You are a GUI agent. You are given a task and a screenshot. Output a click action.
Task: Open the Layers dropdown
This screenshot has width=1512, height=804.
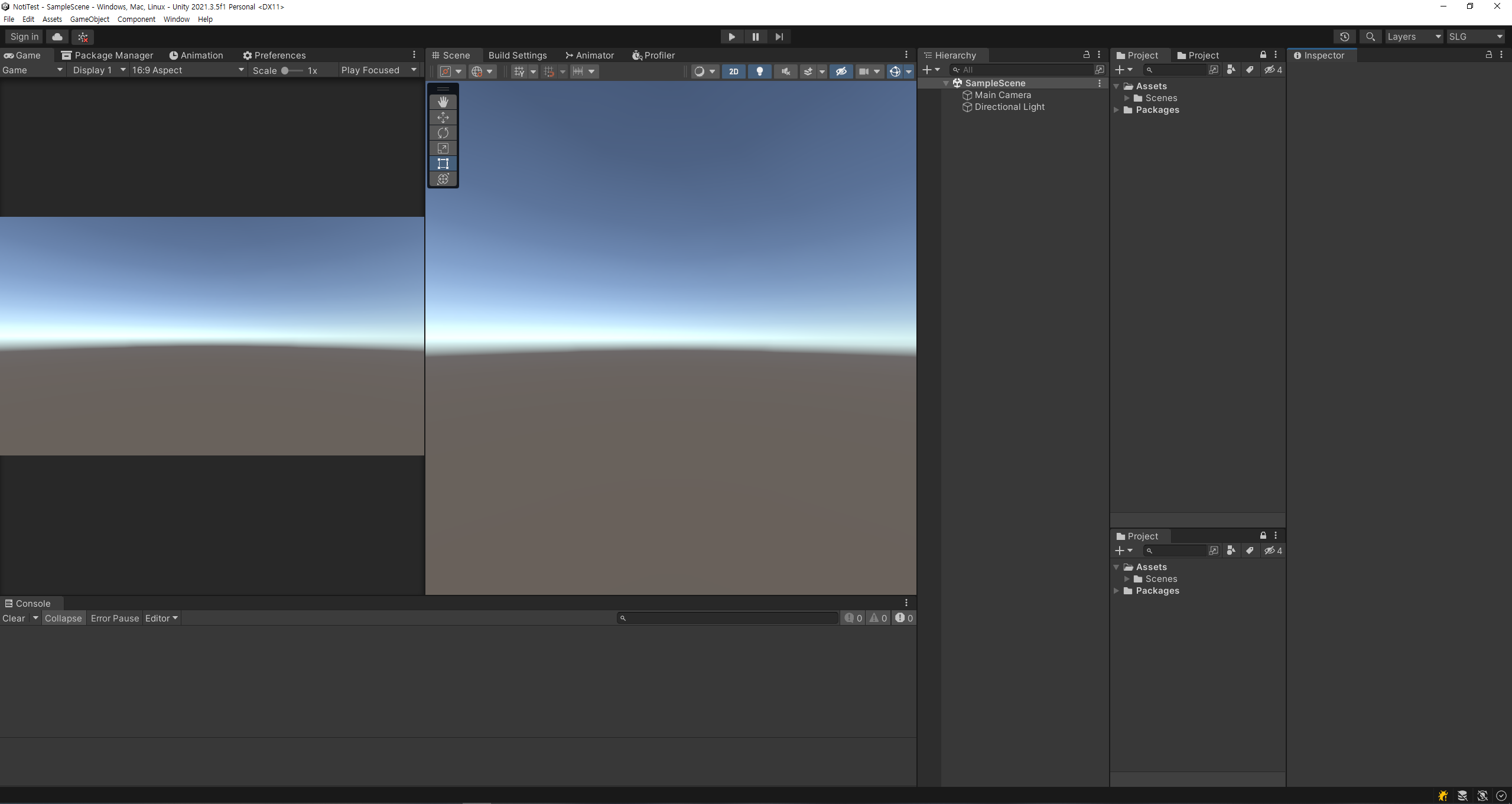(x=1413, y=37)
